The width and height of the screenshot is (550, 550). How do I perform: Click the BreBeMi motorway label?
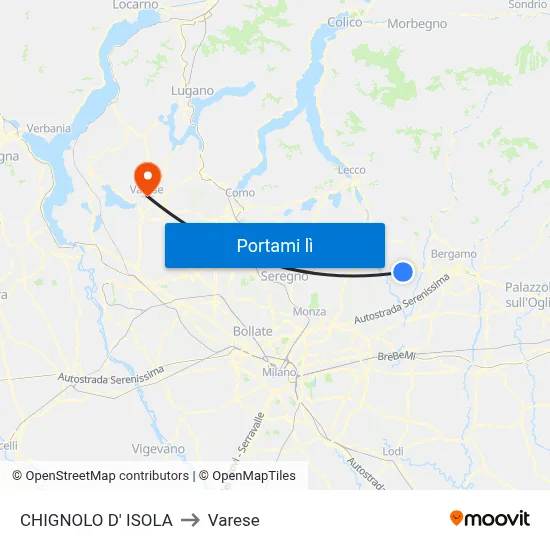pyautogui.click(x=396, y=356)
